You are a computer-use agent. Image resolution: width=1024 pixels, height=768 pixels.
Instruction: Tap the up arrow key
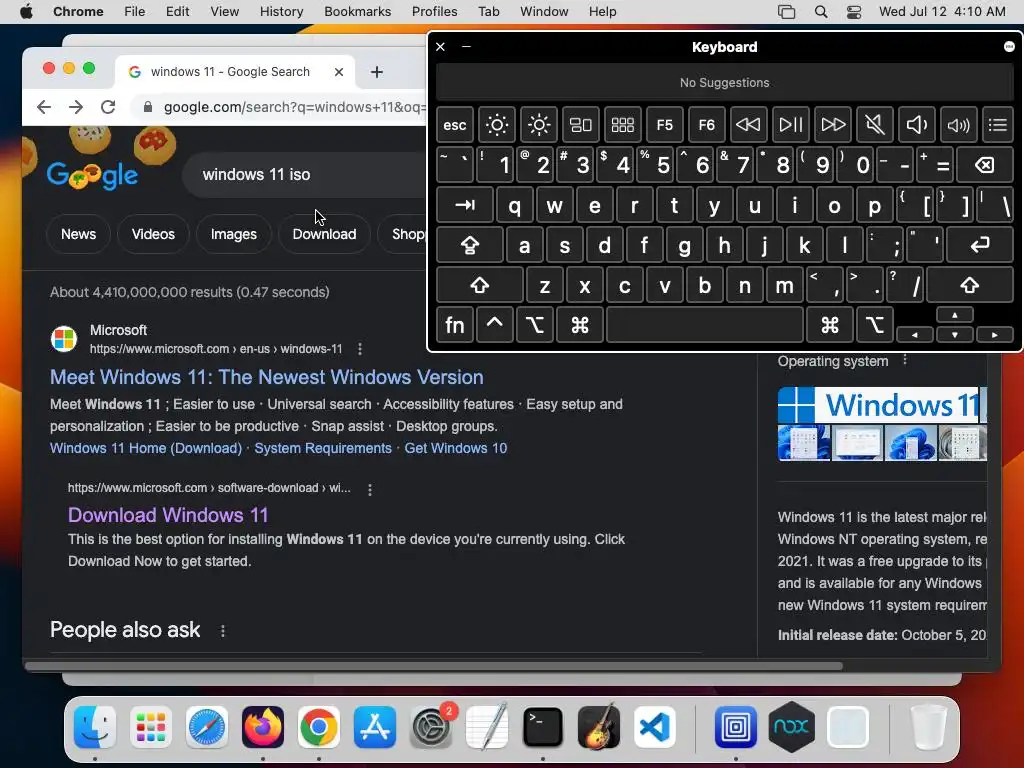[x=955, y=315]
